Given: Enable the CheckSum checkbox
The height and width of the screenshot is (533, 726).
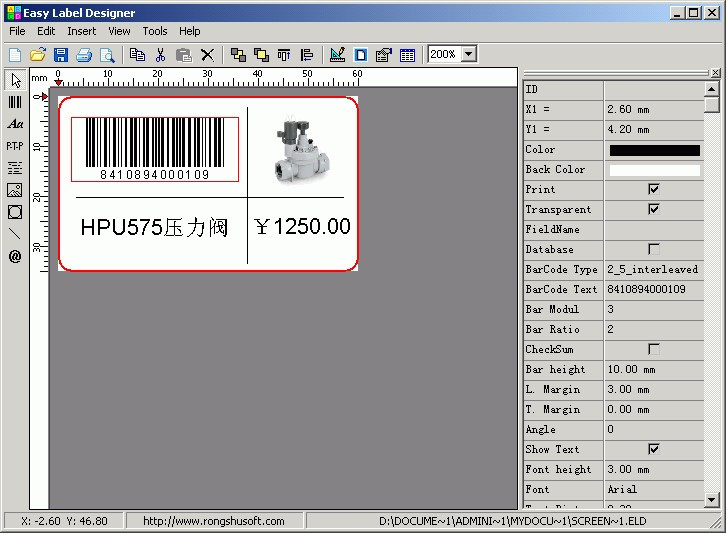Looking at the screenshot, I should click(x=654, y=349).
